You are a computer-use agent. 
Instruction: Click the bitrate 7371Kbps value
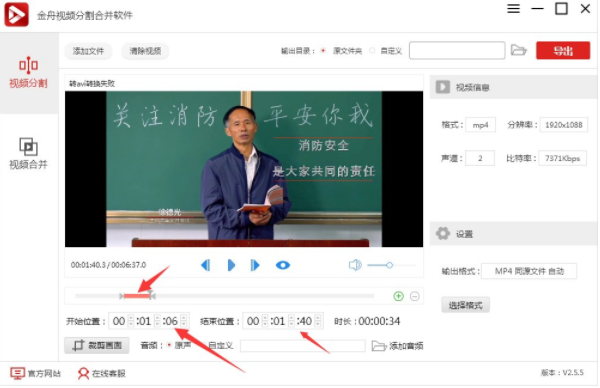(562, 158)
